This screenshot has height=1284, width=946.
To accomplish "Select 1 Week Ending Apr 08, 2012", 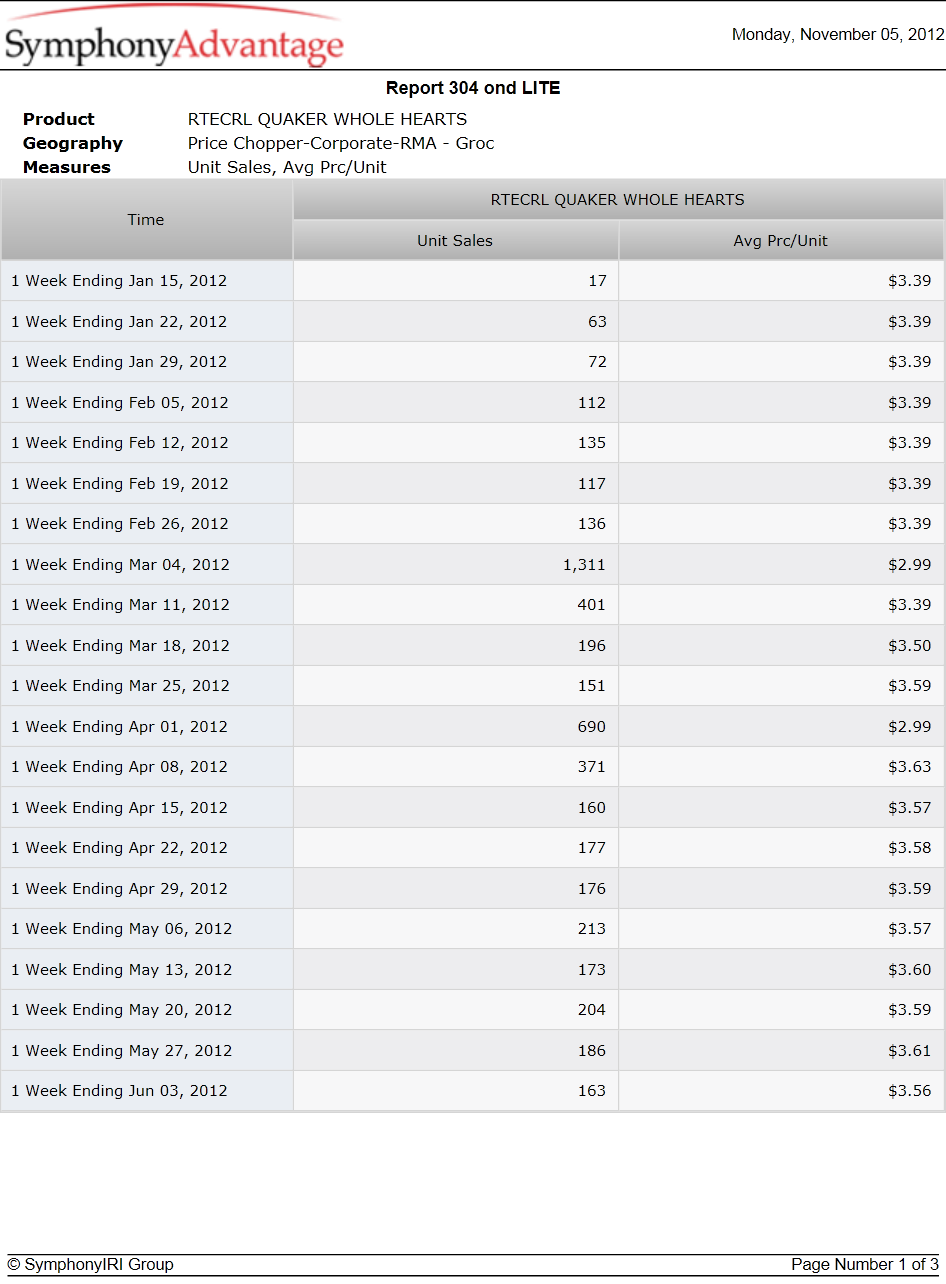I will pyautogui.click(x=119, y=767).
